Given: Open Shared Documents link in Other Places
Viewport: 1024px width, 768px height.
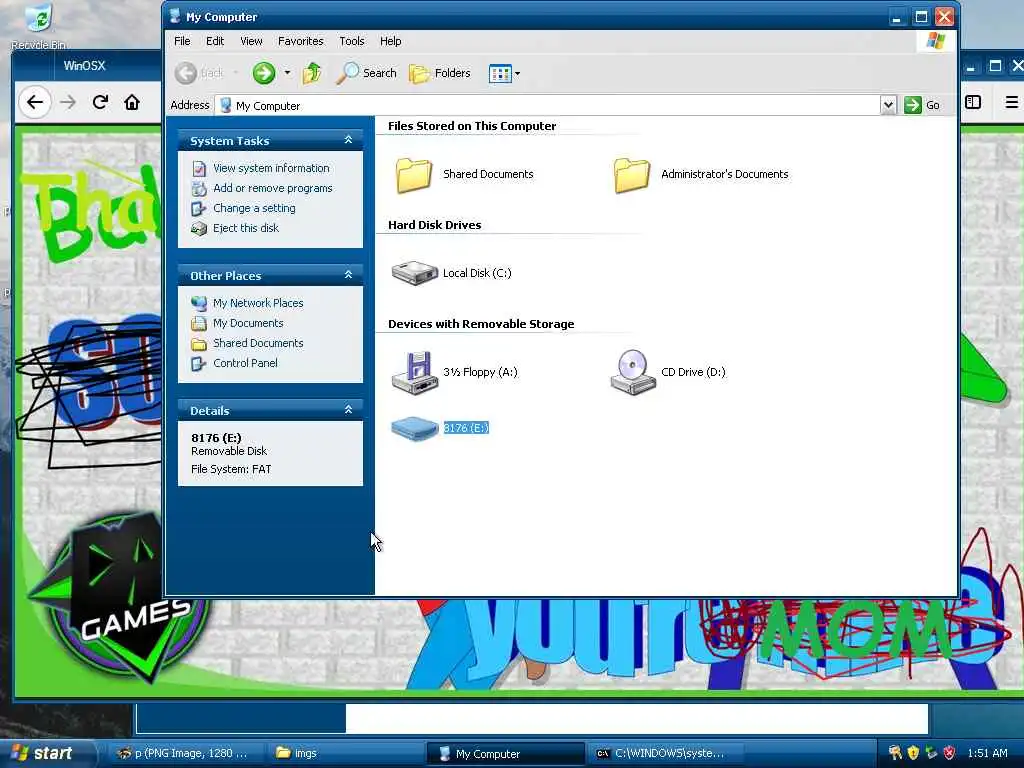Looking at the screenshot, I should [258, 343].
